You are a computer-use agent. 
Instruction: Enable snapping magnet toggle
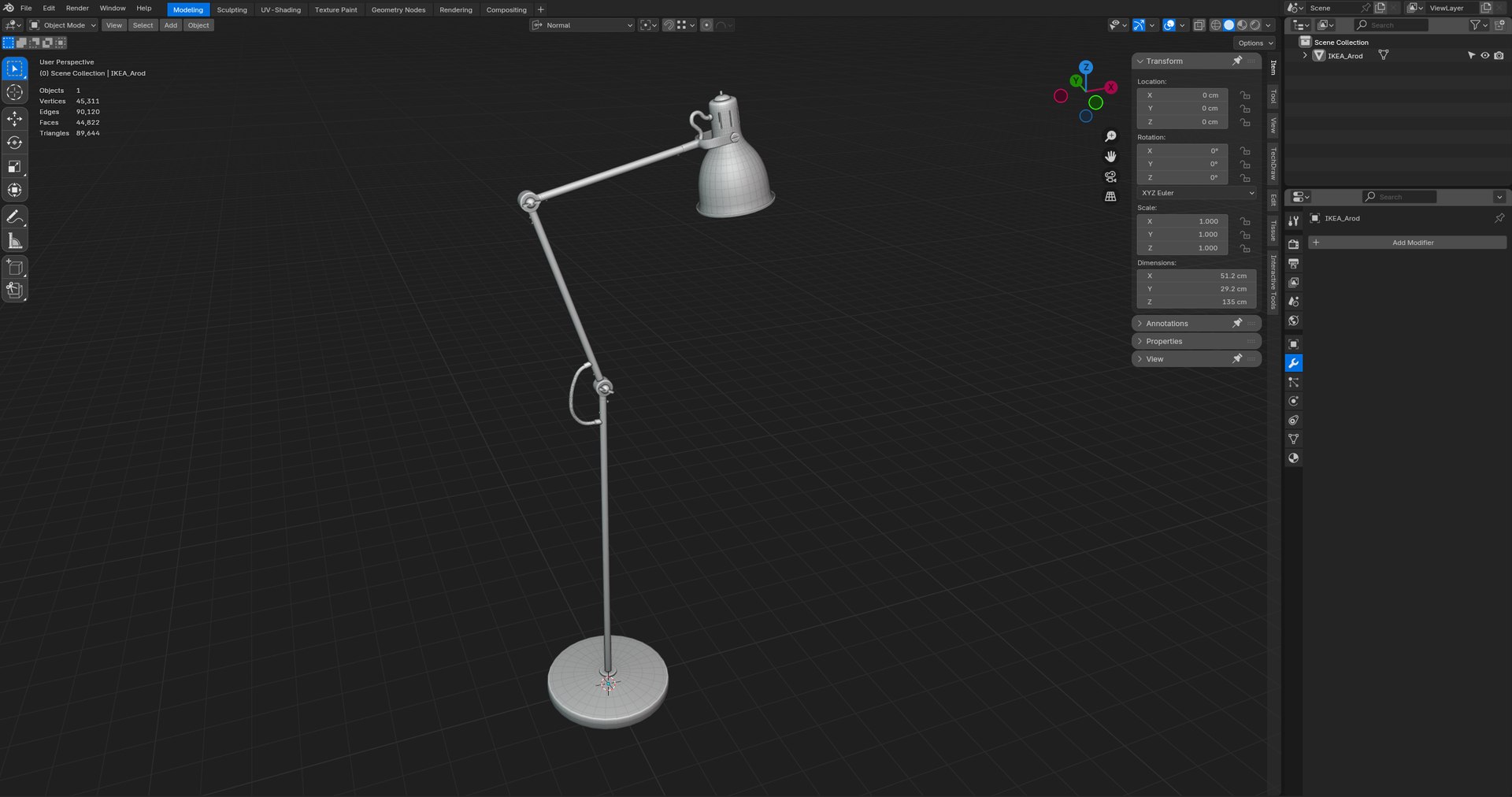[x=668, y=25]
